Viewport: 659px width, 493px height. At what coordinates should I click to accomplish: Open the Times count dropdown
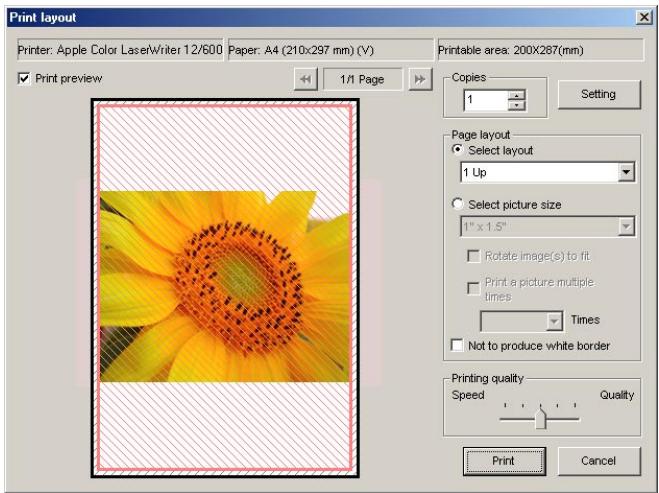pos(554,322)
